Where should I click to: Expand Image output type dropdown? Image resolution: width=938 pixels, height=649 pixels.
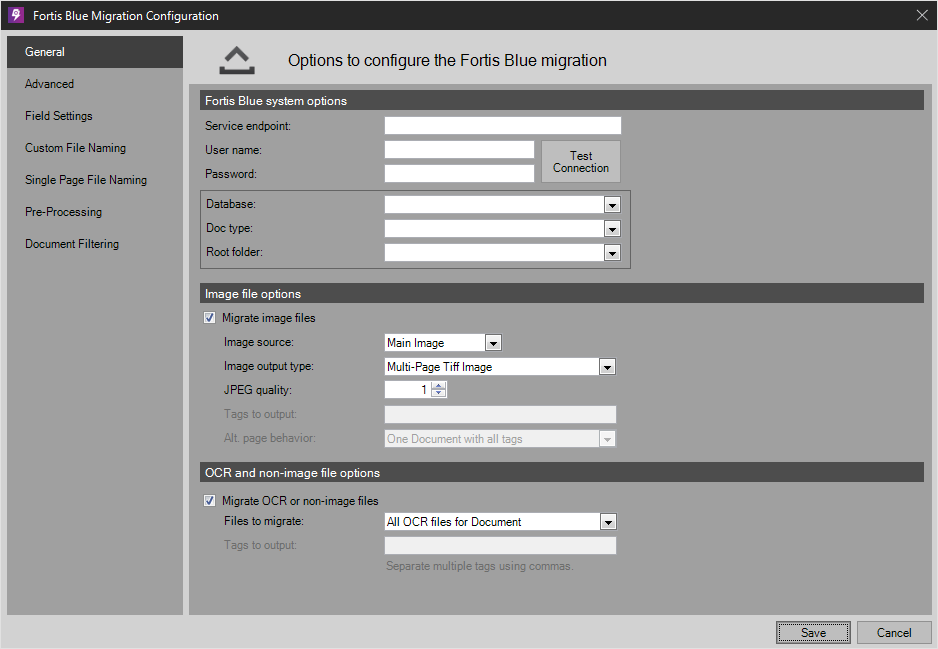tap(607, 367)
